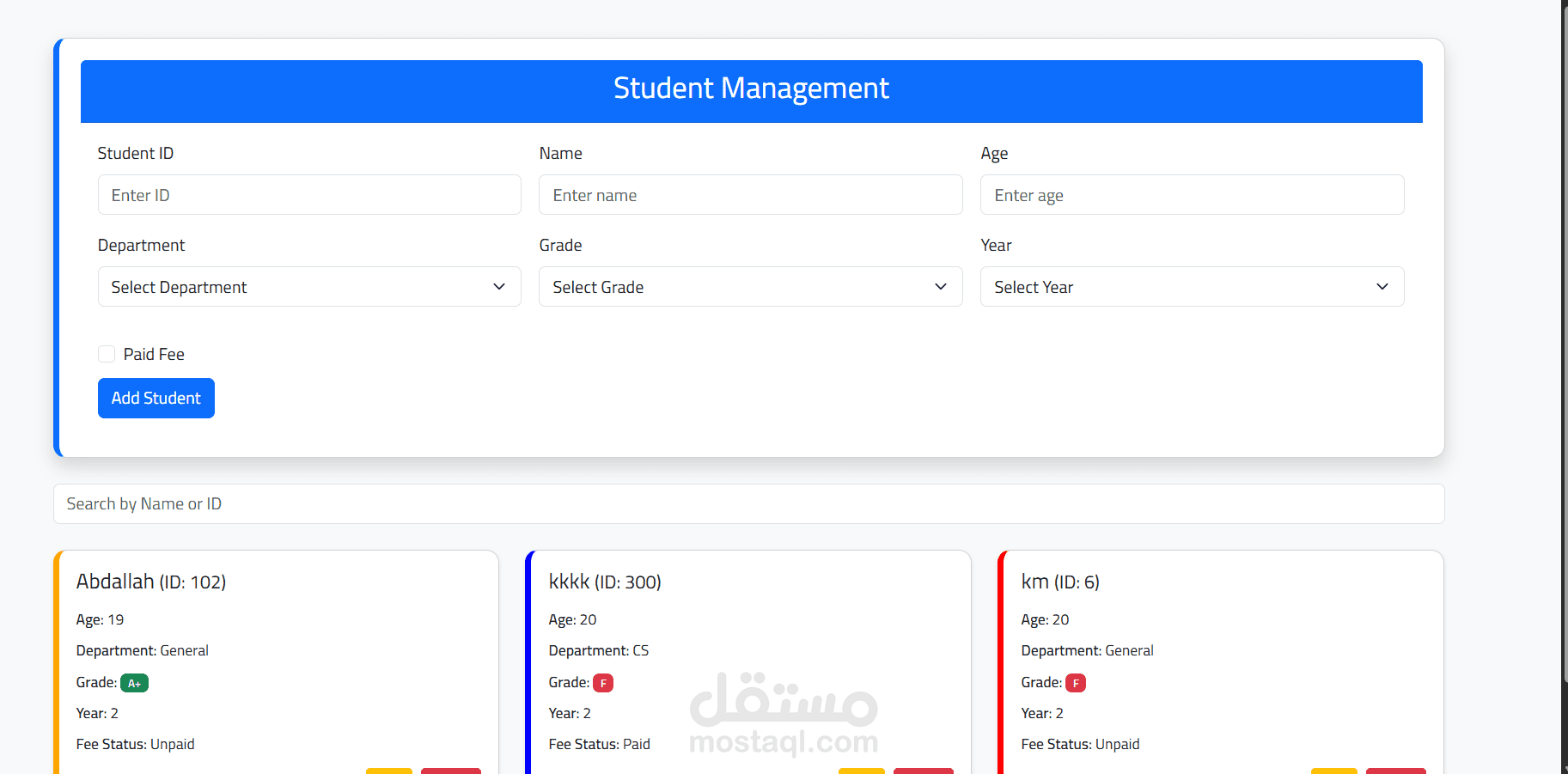The image size is (1568, 774).
Task: Select the Abdallah (ID: 102) card title
Action: click(x=151, y=582)
